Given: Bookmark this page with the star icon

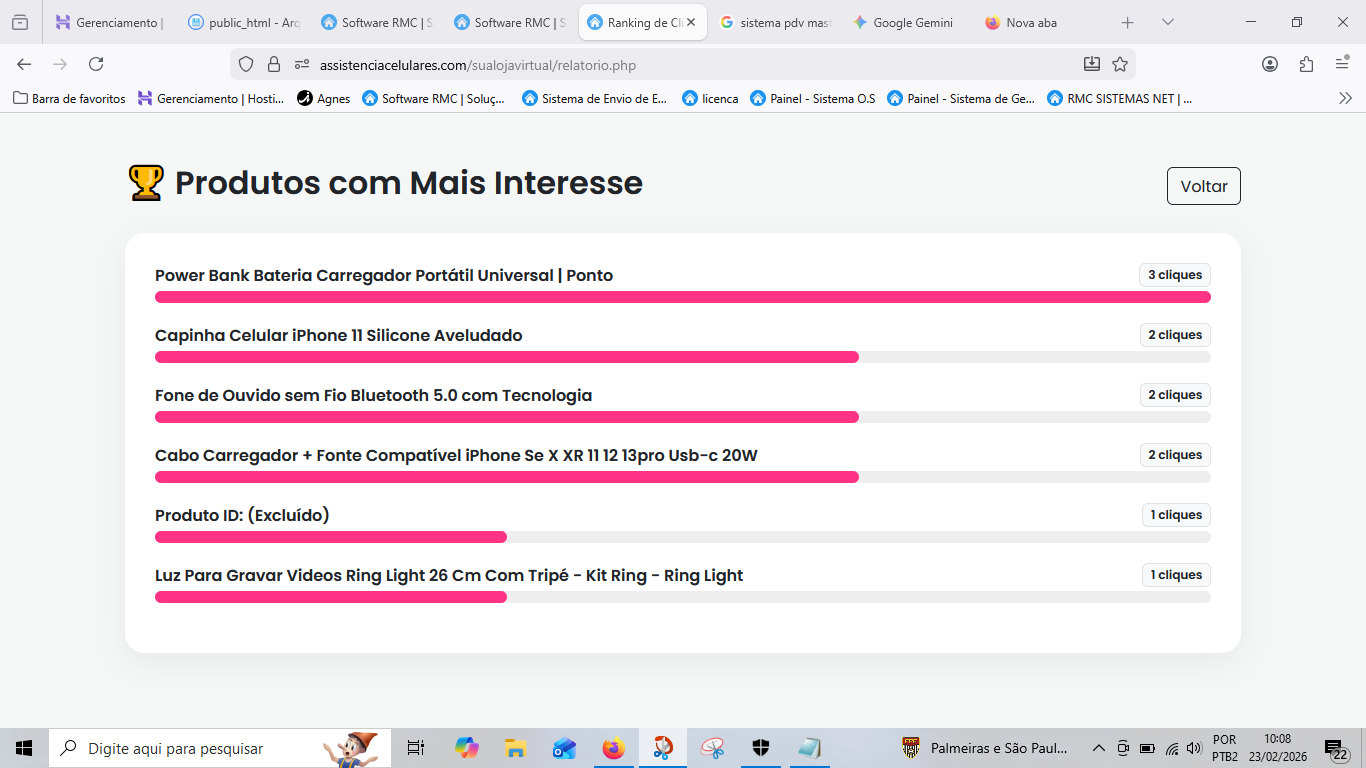Looking at the screenshot, I should (x=1119, y=62).
